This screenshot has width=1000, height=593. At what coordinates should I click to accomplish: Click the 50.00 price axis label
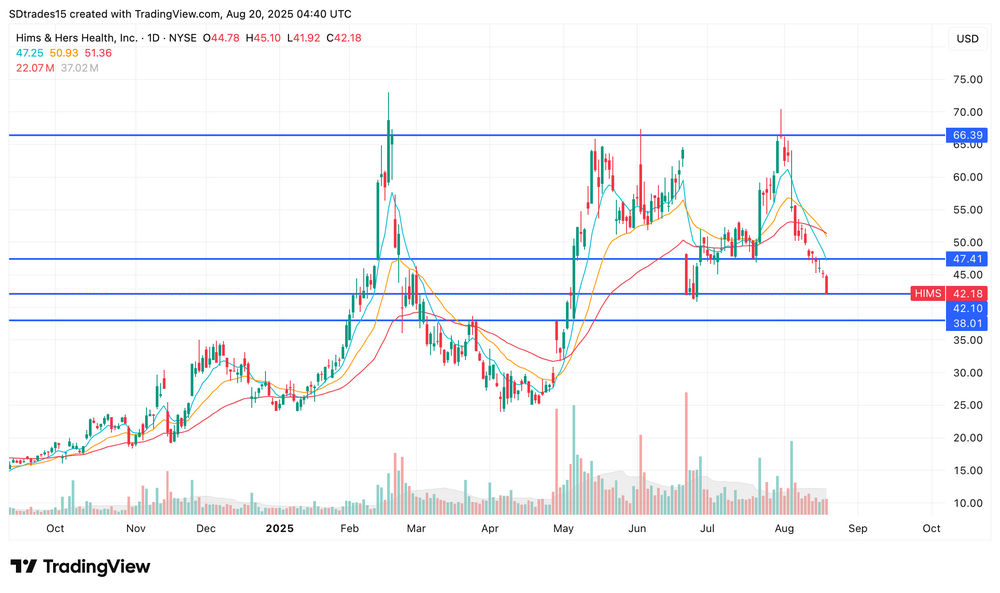pos(967,242)
